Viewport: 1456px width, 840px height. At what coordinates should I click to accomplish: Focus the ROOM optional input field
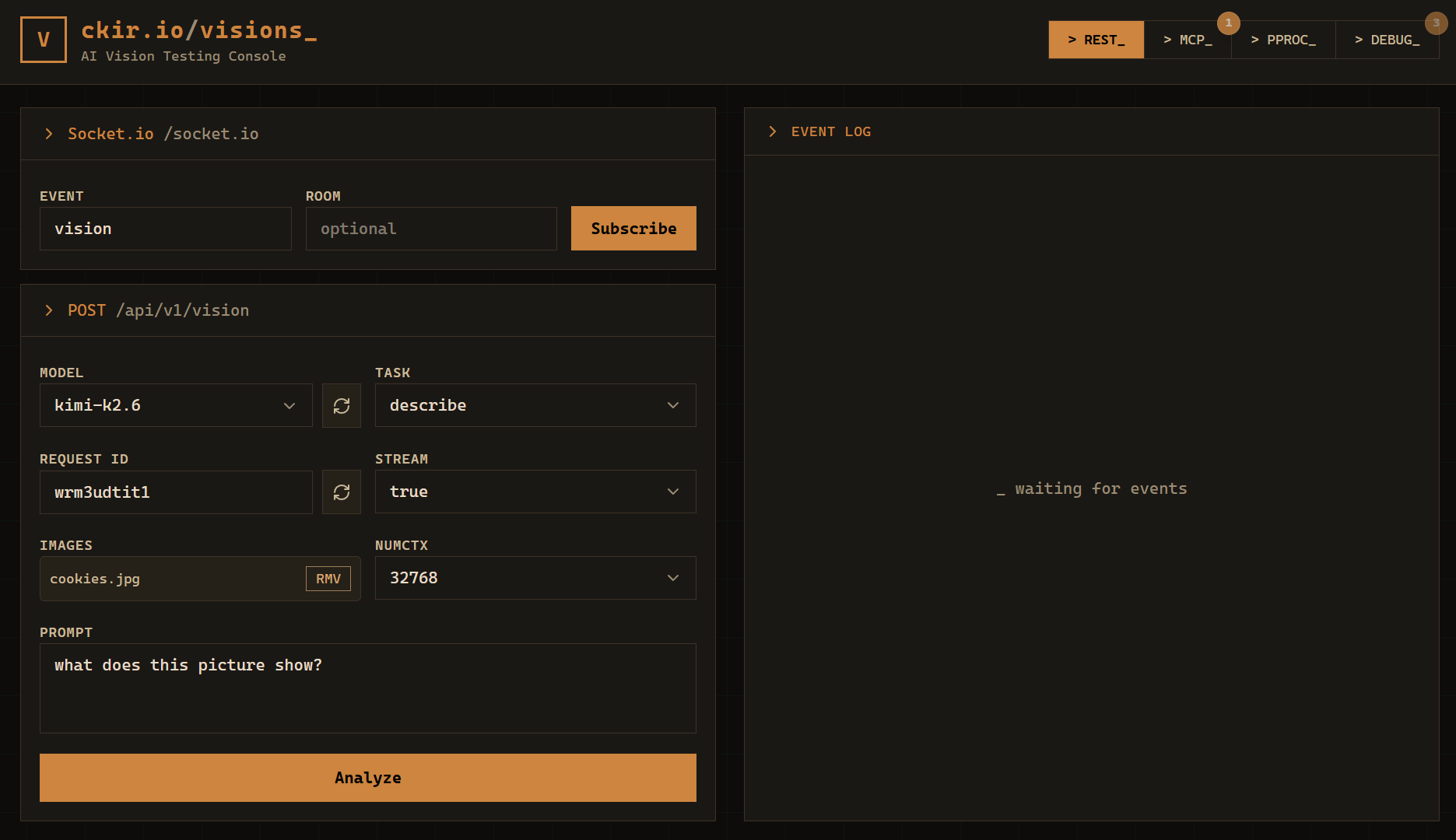(x=431, y=229)
